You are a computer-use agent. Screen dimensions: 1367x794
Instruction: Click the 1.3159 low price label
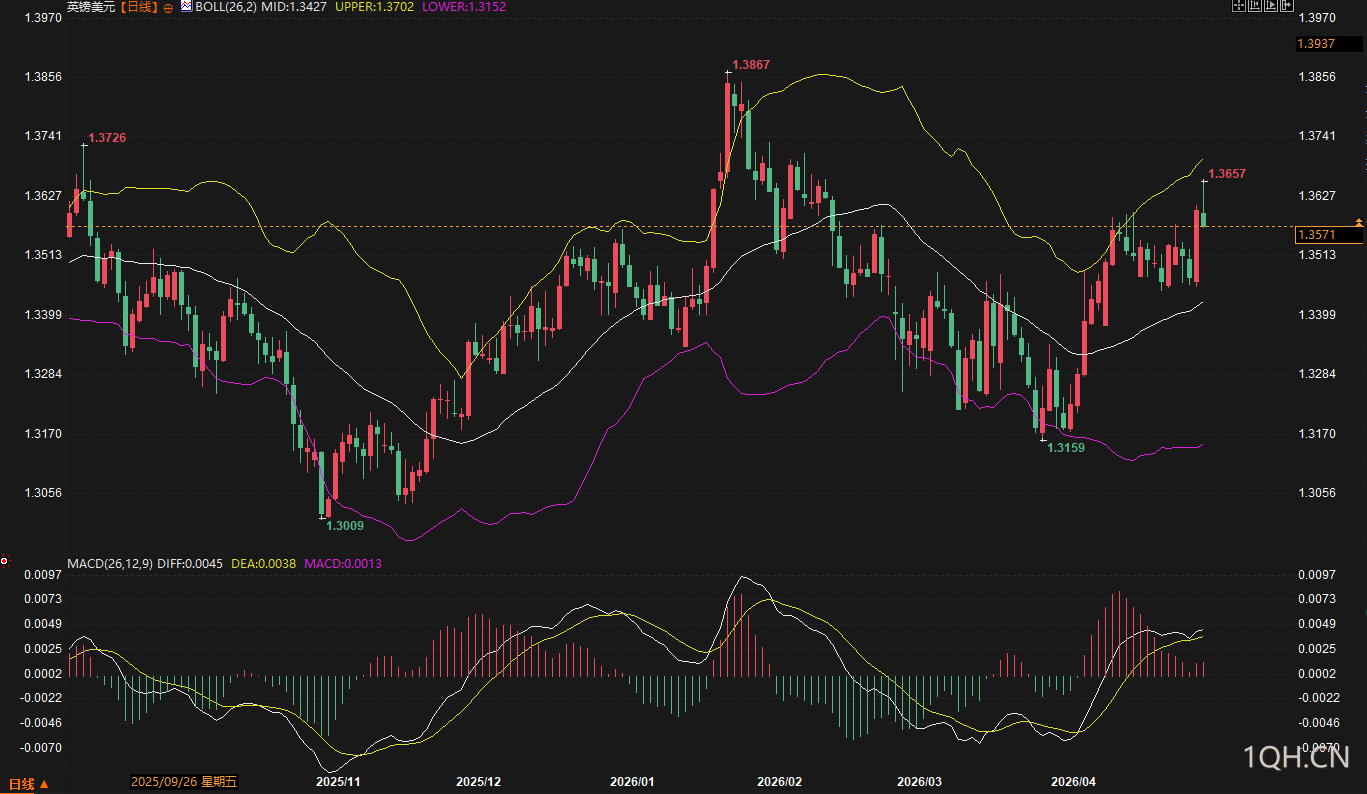click(1066, 448)
